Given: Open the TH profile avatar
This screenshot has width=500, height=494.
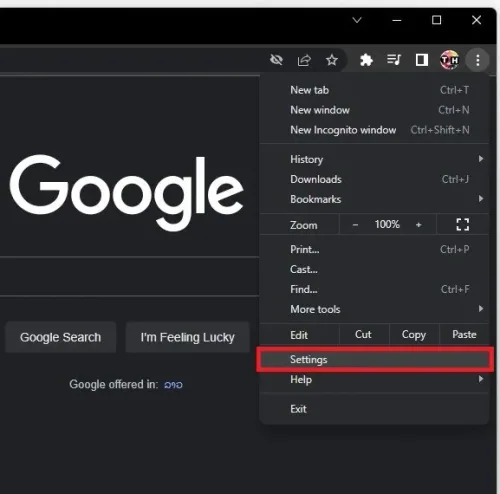Looking at the screenshot, I should click(x=449, y=60).
